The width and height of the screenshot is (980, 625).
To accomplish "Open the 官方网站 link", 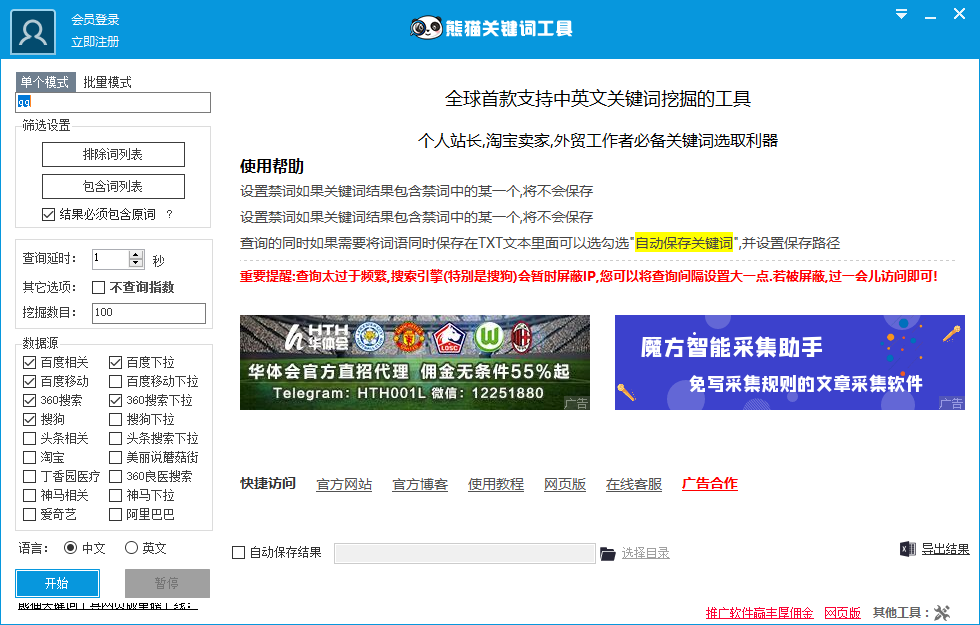I will (344, 484).
